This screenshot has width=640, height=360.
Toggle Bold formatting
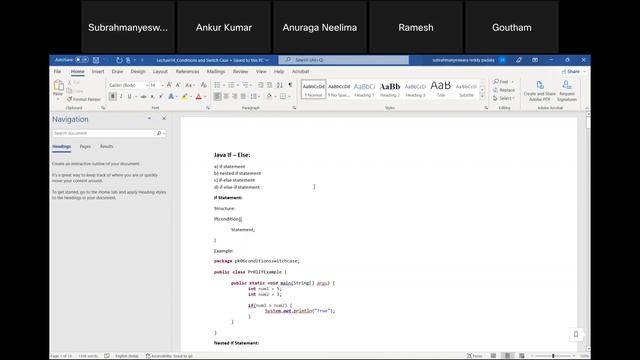(x=113, y=96)
